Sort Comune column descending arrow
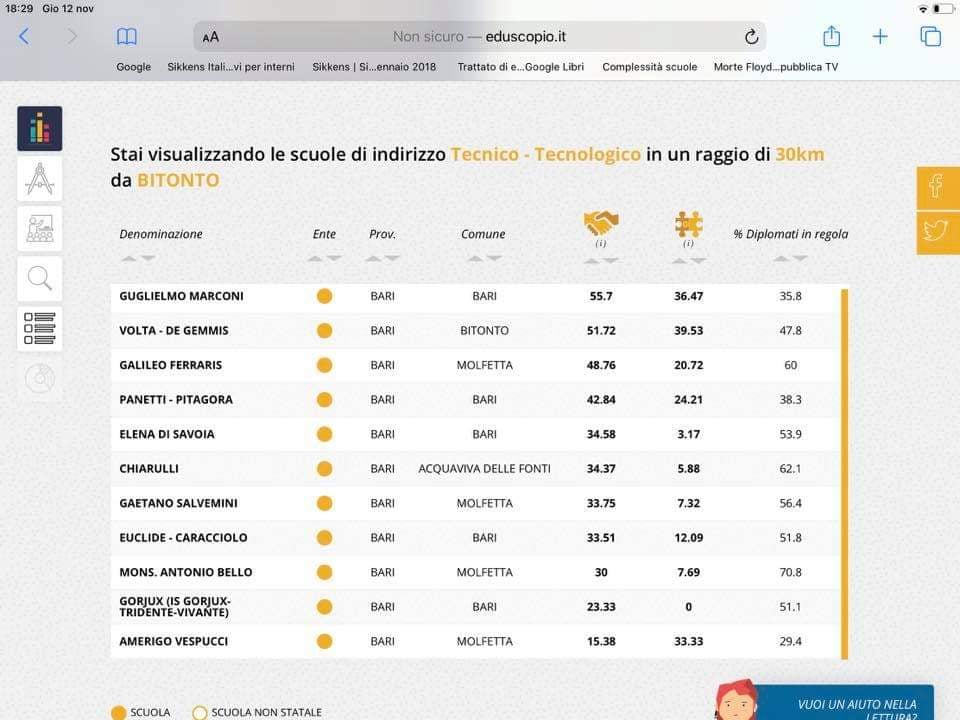This screenshot has height=720, width=960. point(493,258)
